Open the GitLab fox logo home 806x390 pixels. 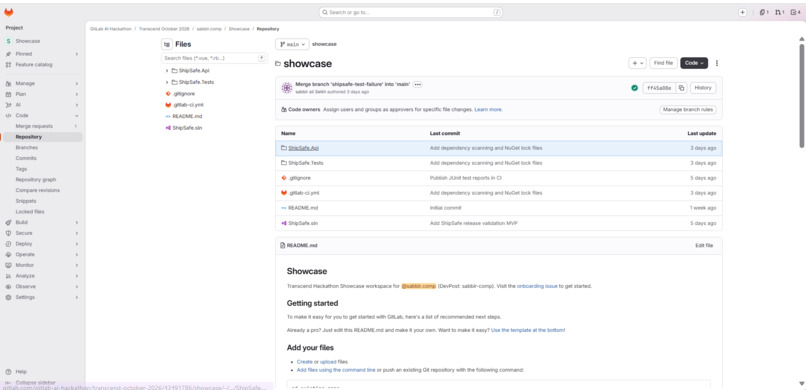[x=9, y=12]
